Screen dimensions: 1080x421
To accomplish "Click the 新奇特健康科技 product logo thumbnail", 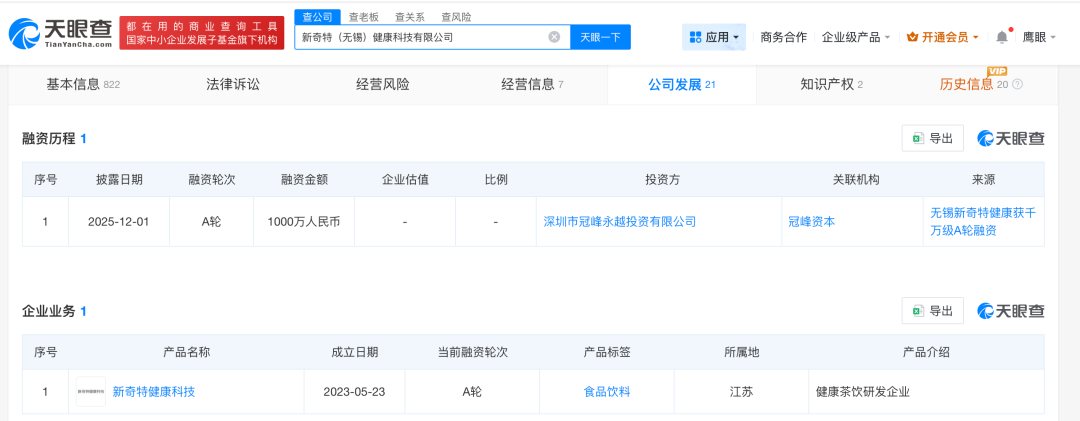I will click(91, 391).
